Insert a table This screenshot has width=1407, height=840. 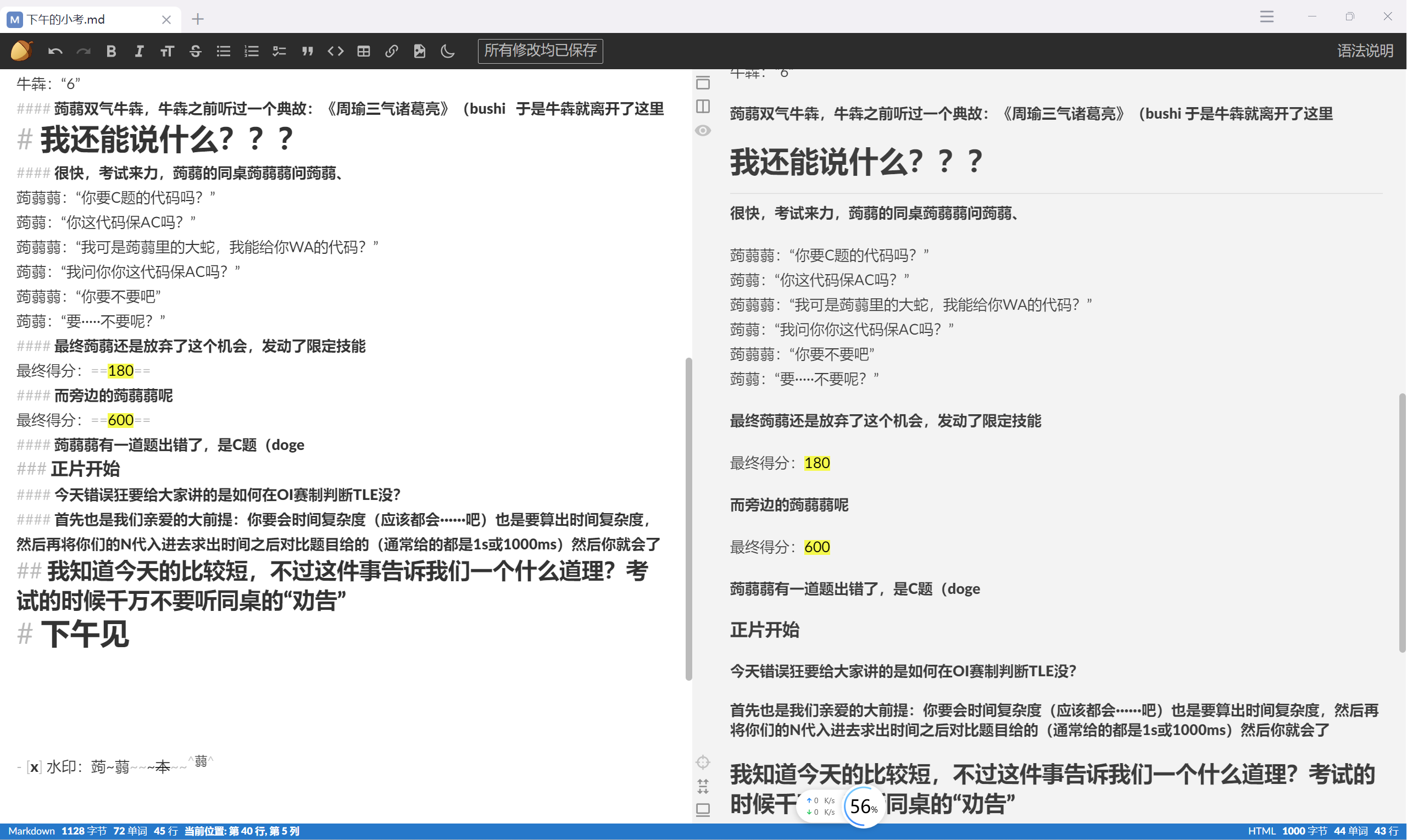(364, 52)
